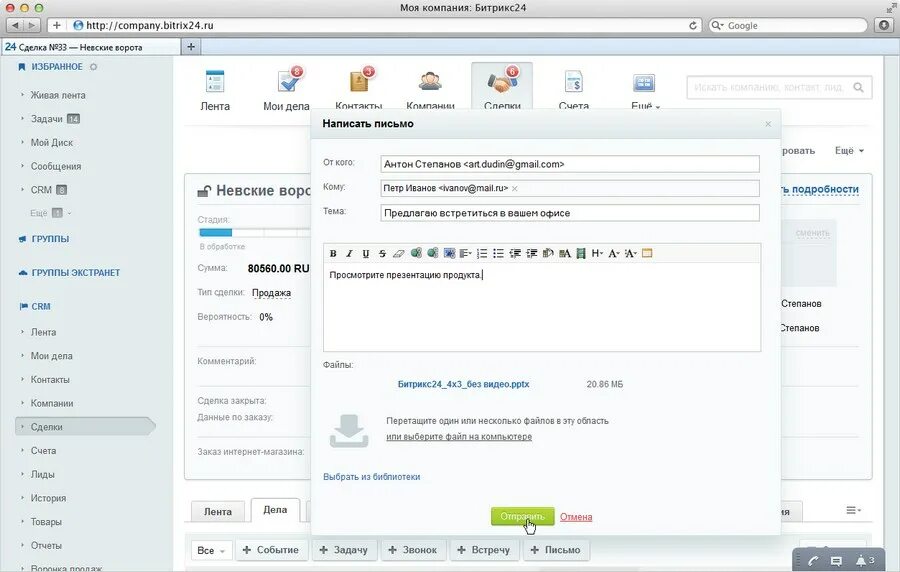900x572 pixels.
Task: Expand Ещё in the left sidebar favorites
Action: [x=51, y=213]
